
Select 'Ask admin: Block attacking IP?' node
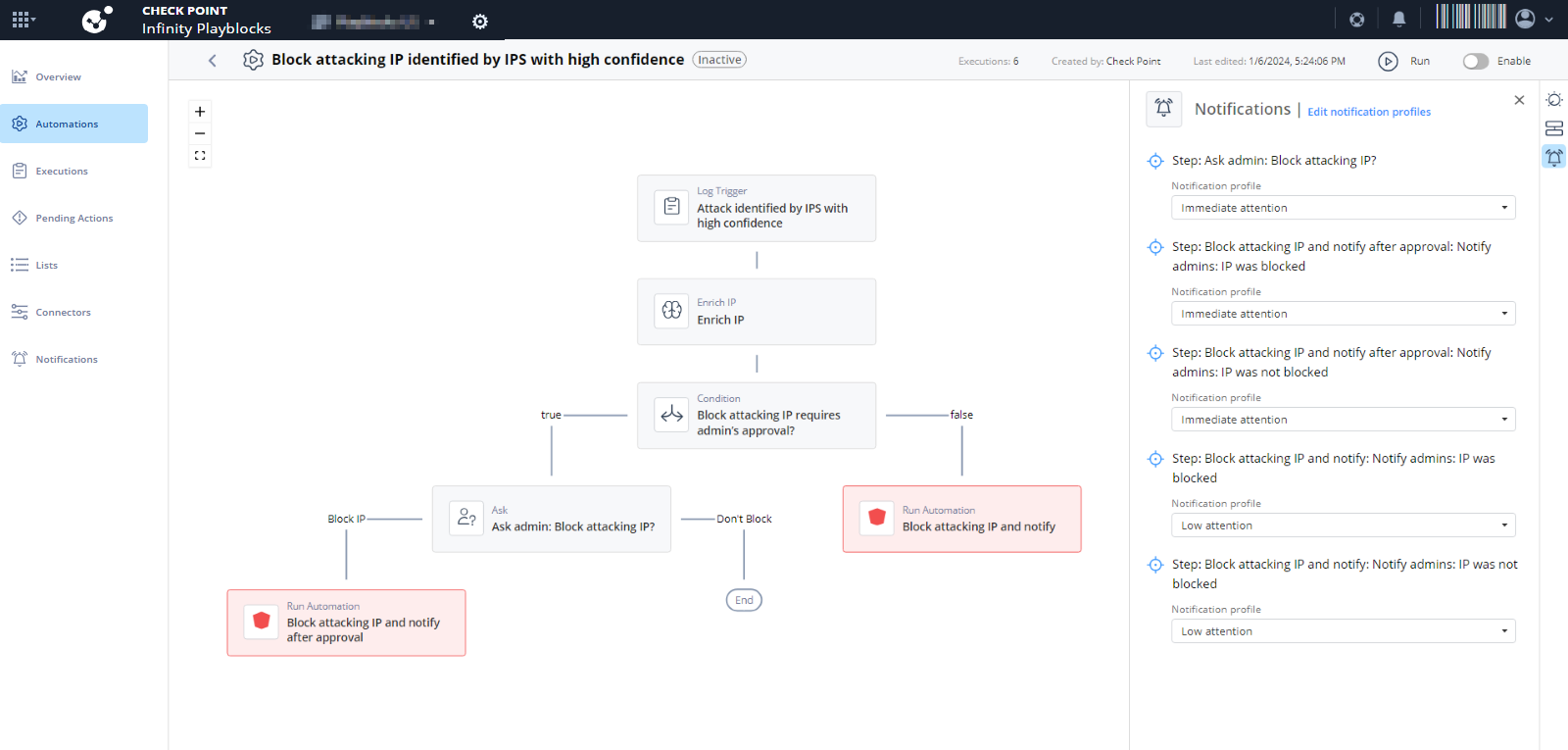(x=552, y=519)
